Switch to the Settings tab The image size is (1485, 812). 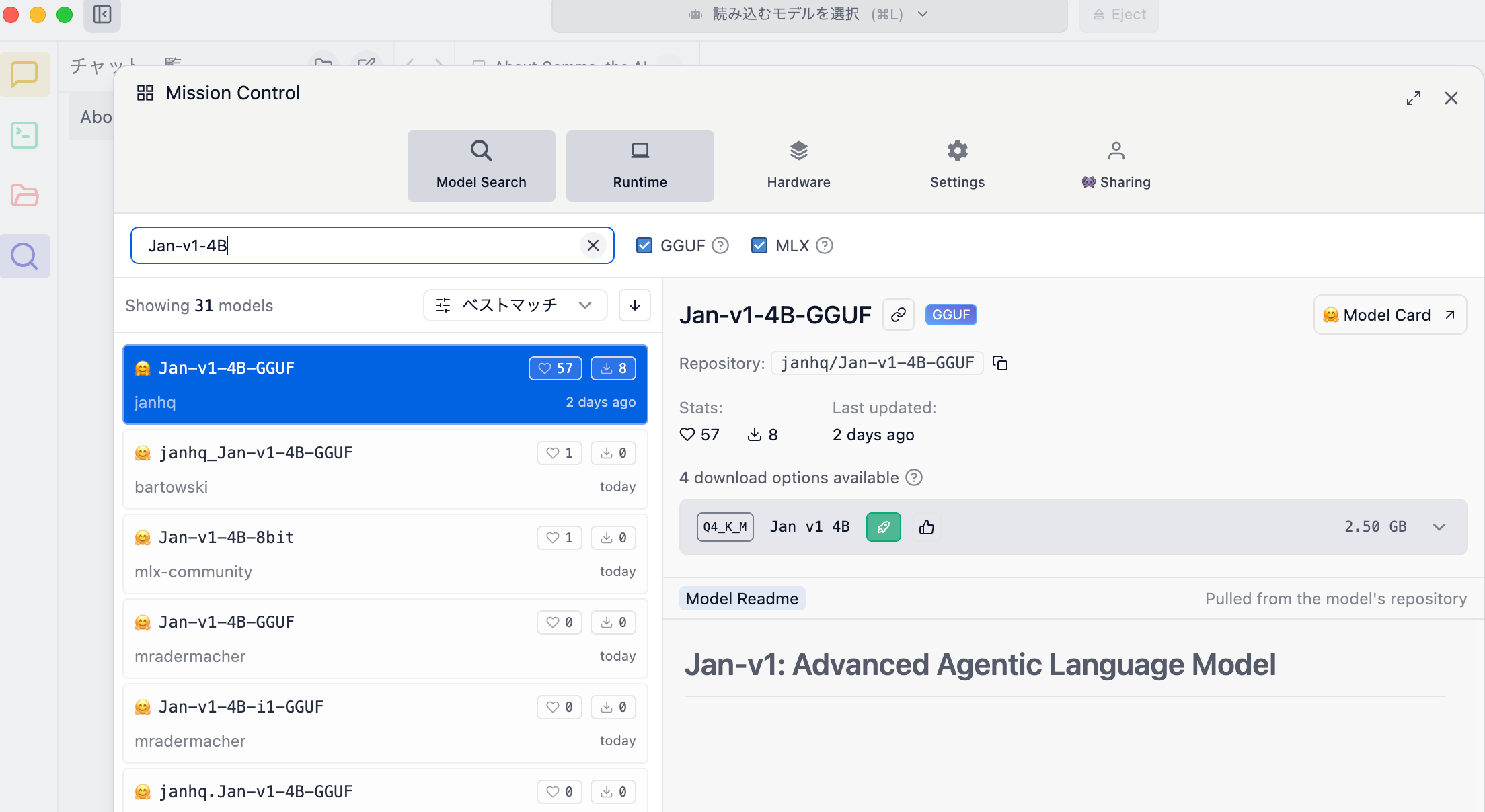pos(957,165)
